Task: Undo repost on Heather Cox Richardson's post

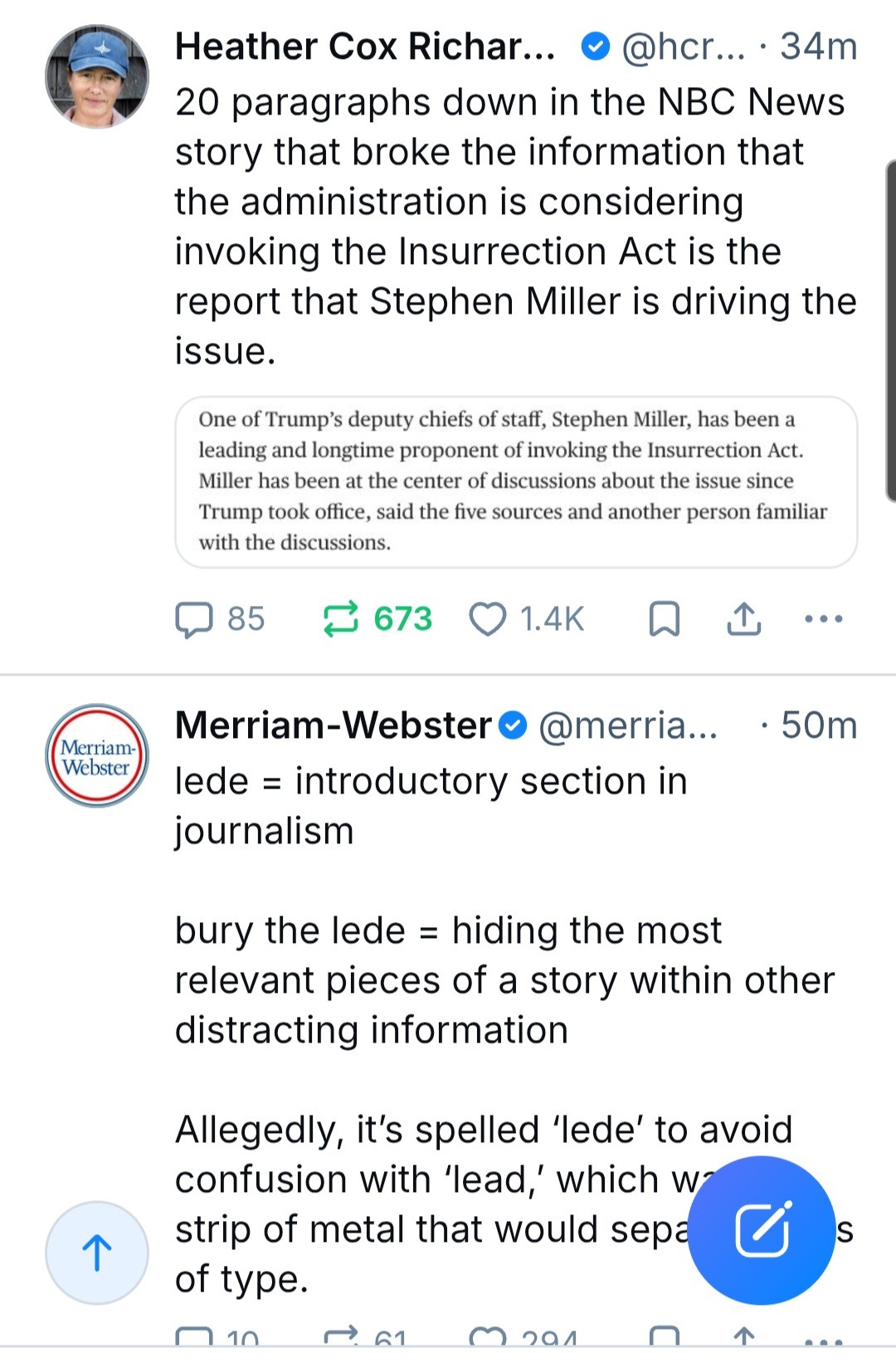Action: point(340,619)
